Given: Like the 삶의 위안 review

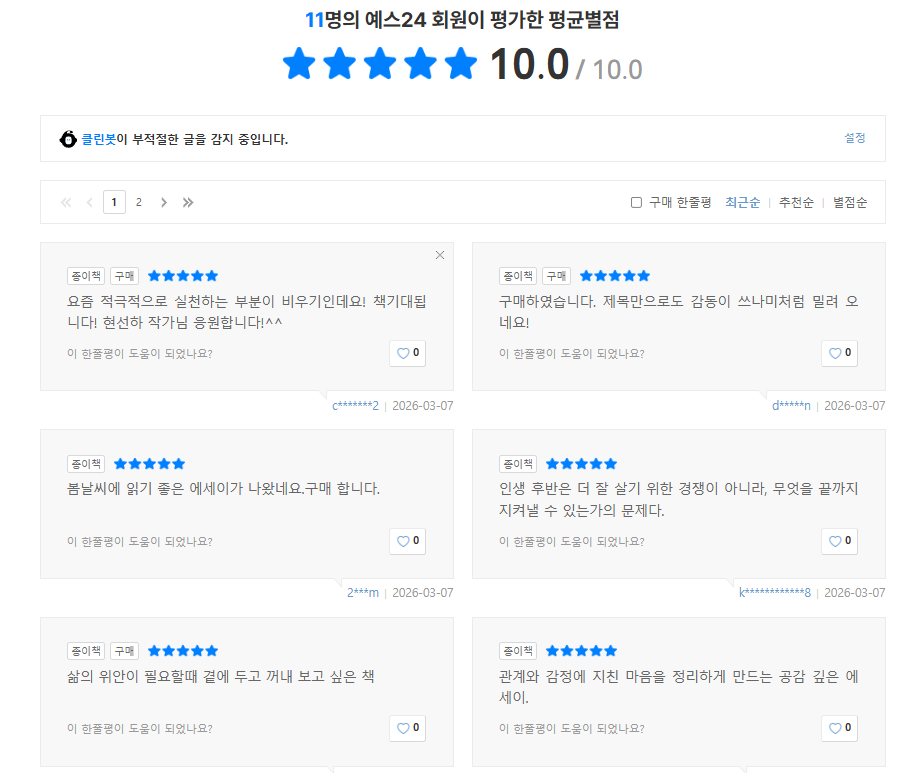Looking at the screenshot, I should point(407,728).
